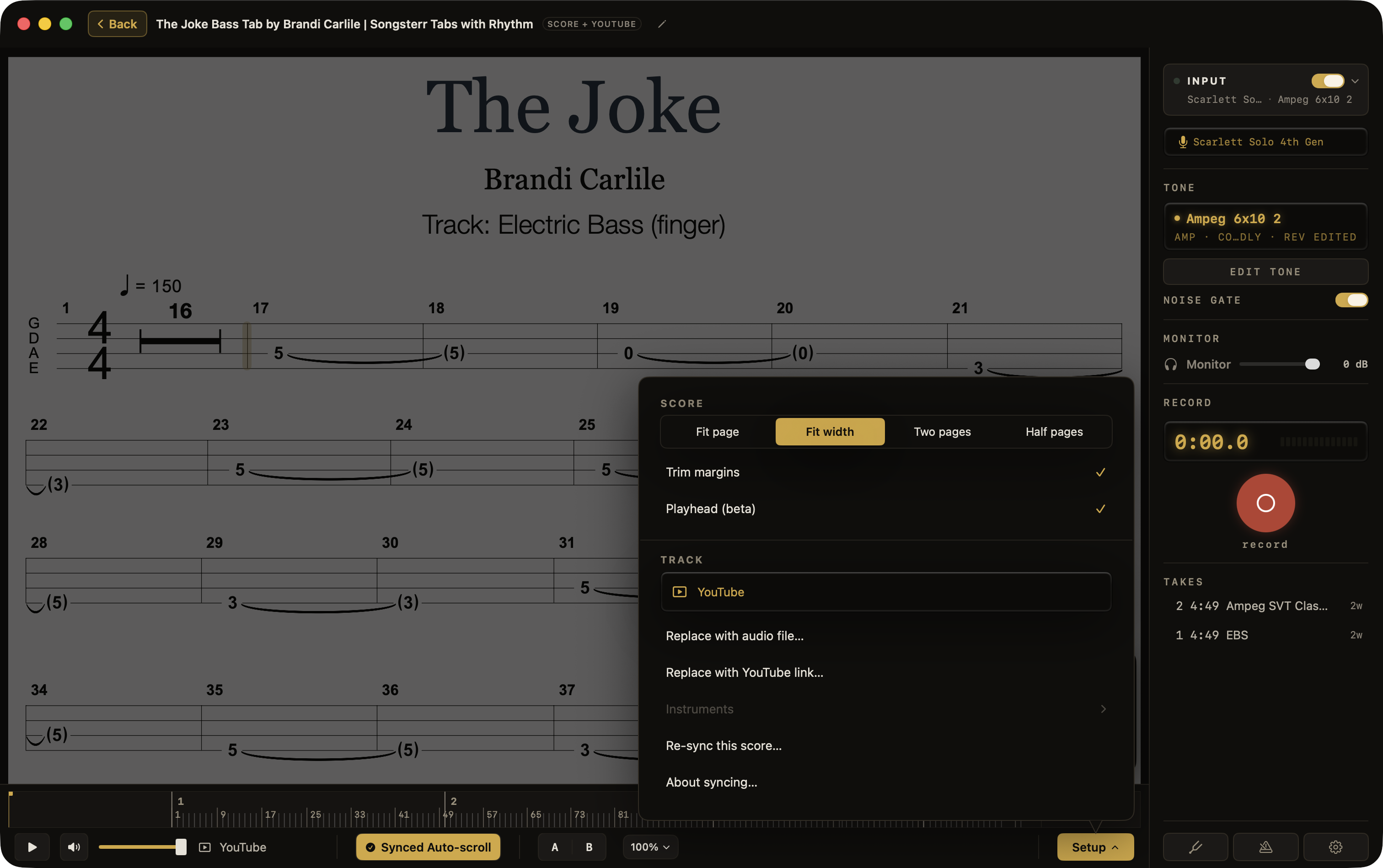This screenshot has height=868, width=1383.
Task: Adjust the playback volume slider
Action: 142,847
